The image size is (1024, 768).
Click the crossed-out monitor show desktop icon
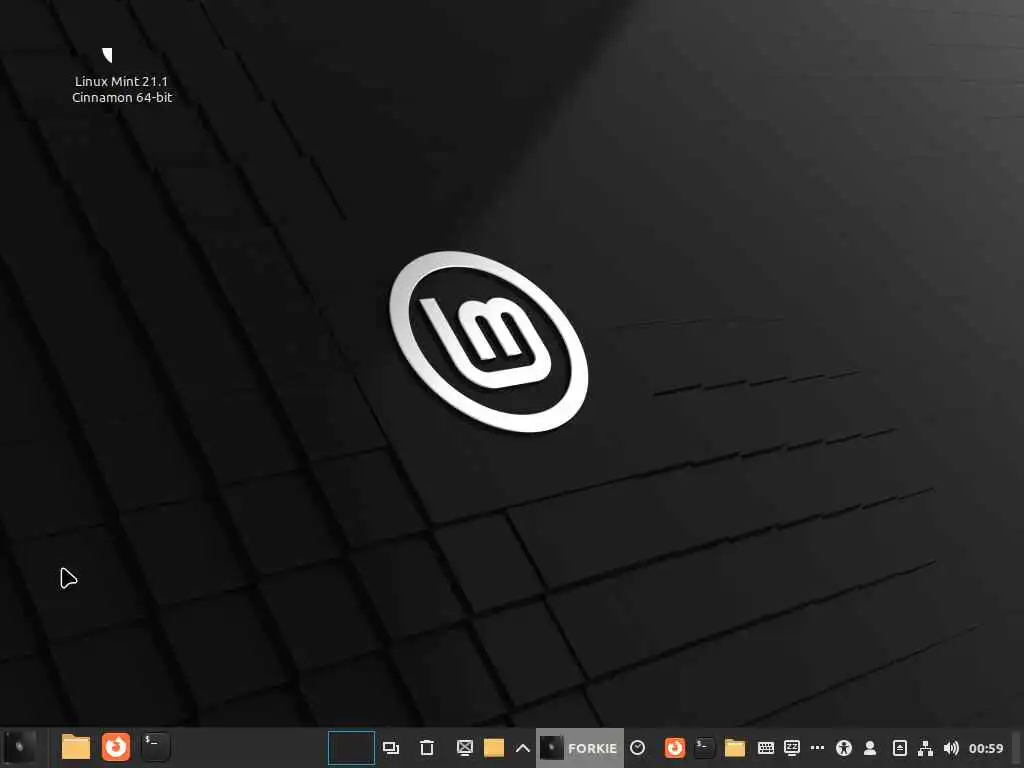[464, 748]
